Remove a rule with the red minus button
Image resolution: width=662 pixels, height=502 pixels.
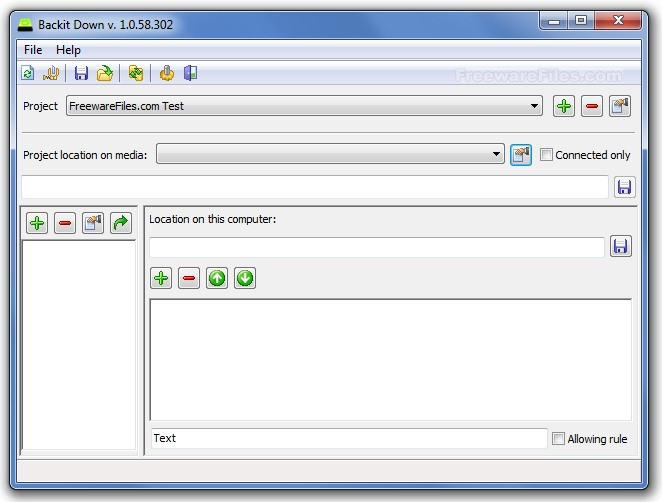click(x=189, y=278)
